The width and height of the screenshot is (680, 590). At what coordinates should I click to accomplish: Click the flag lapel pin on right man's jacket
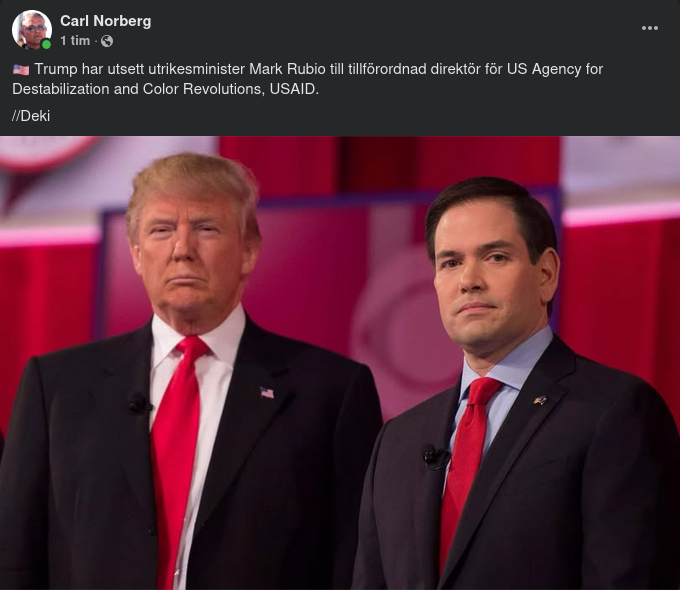pyautogui.click(x=540, y=400)
